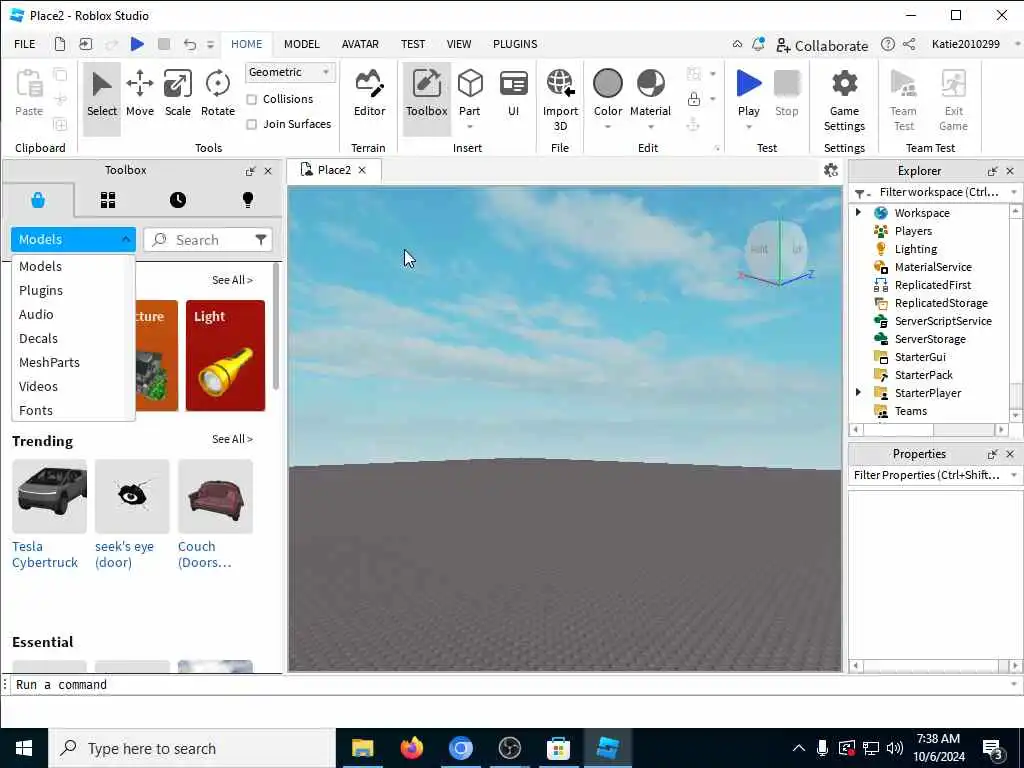Open the Toolbox Marketplace tab
1024x768 pixels.
[38, 199]
